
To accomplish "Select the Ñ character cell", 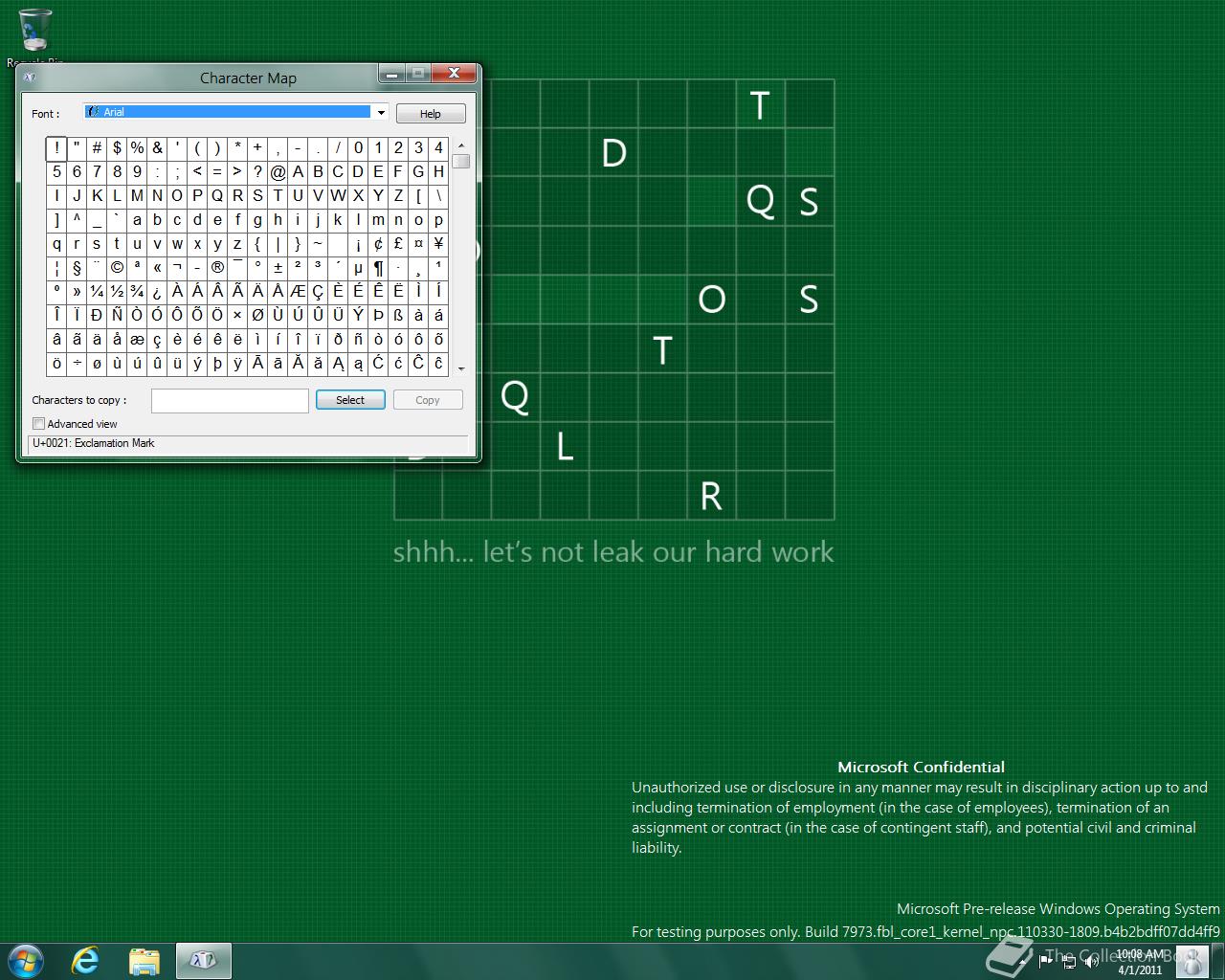I will tap(117, 315).
